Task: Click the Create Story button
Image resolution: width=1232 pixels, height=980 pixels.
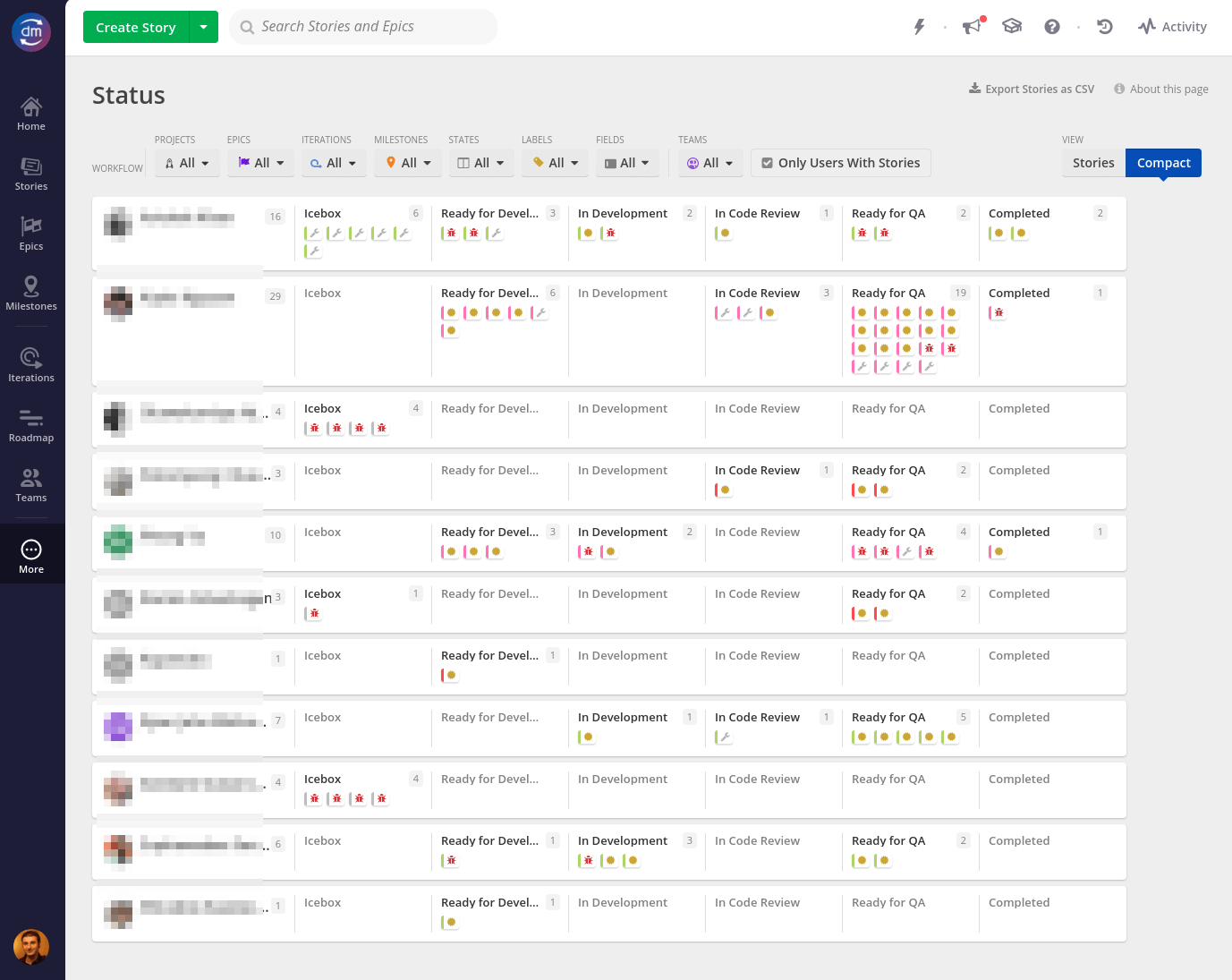Action: point(136,27)
